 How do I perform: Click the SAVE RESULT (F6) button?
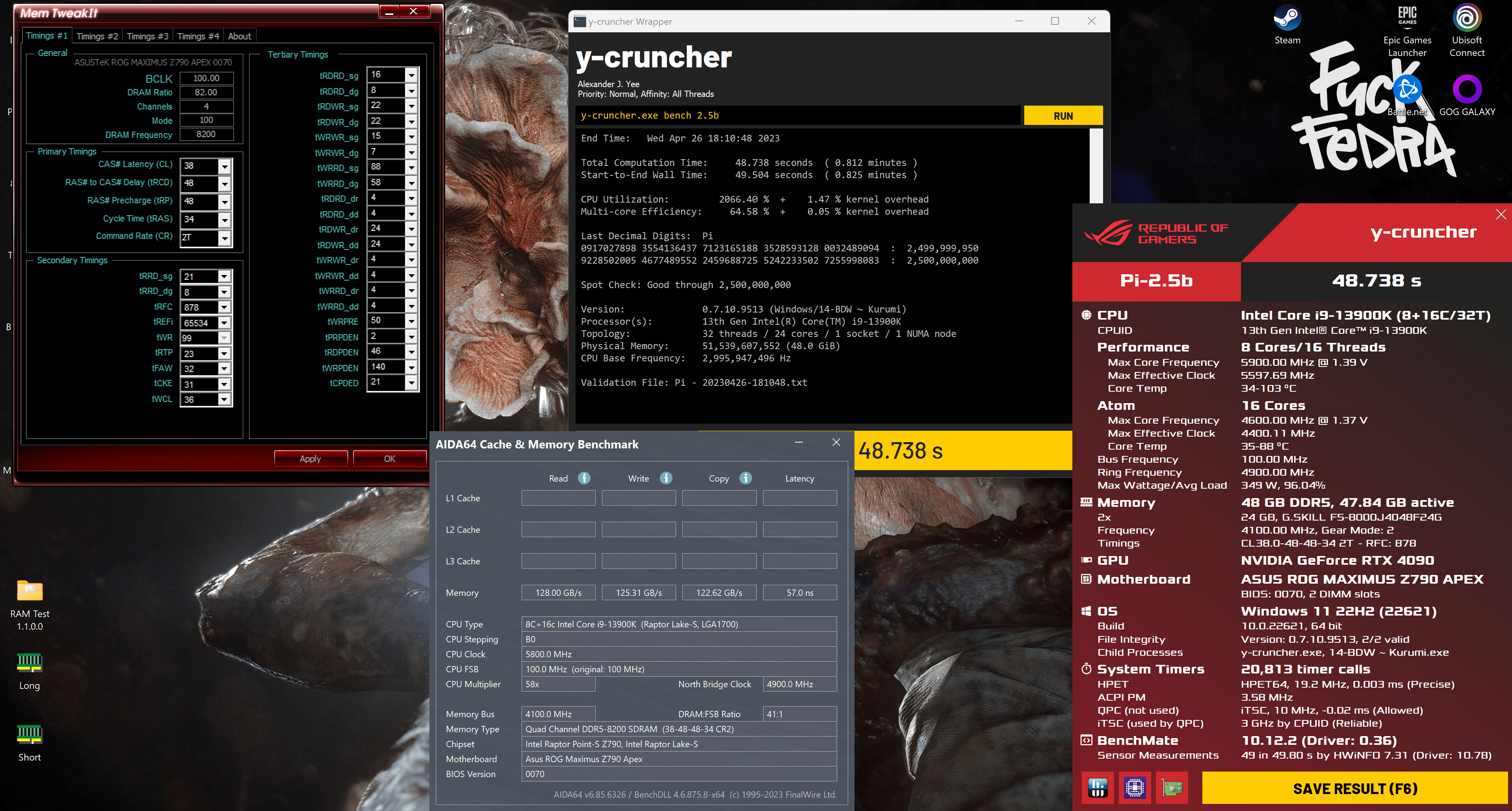pyautogui.click(x=1355, y=788)
